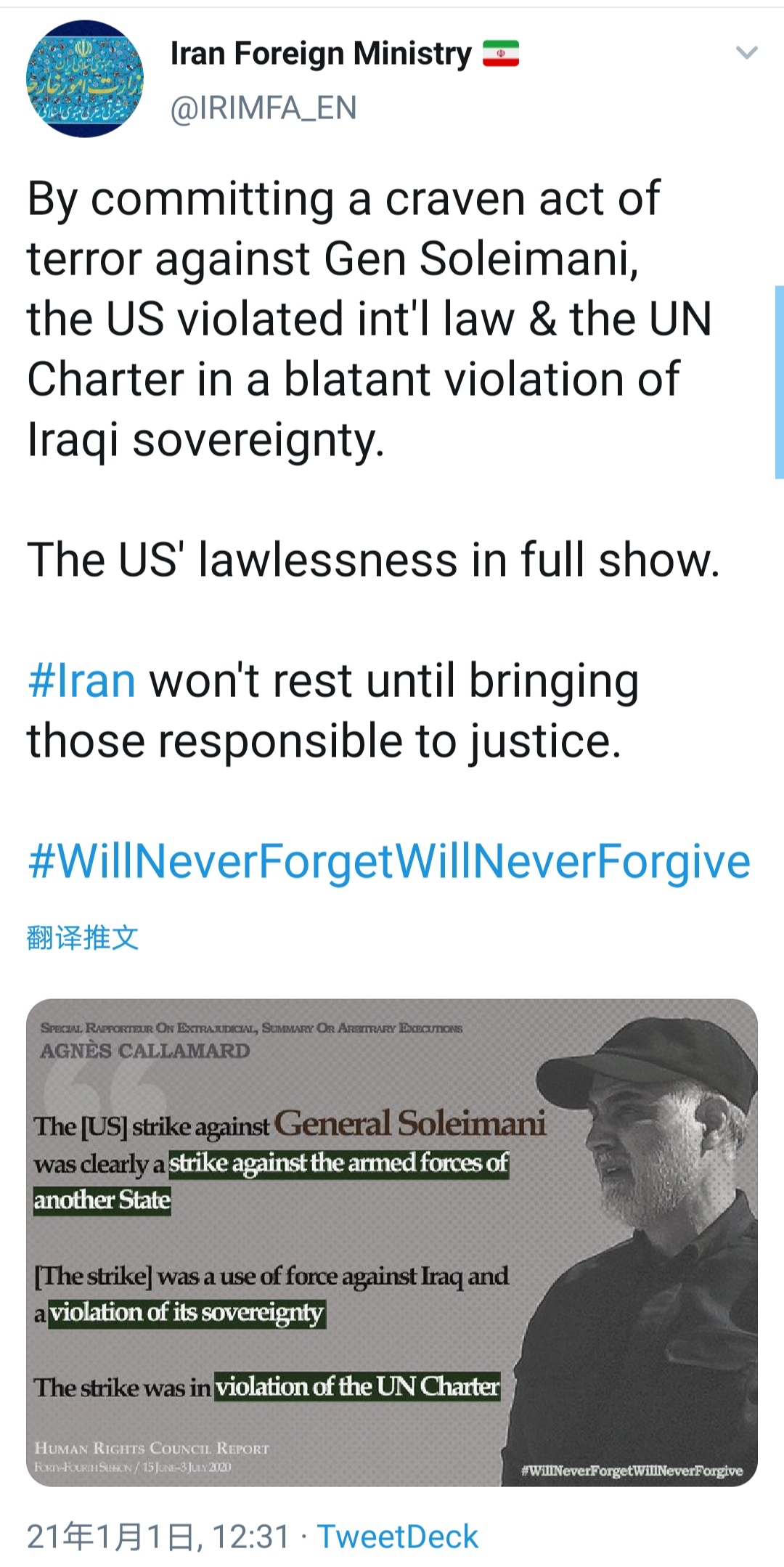Click the "Iran Foreign Ministry" display name
Viewport: 784px width, 1567px height.
(x=321, y=54)
